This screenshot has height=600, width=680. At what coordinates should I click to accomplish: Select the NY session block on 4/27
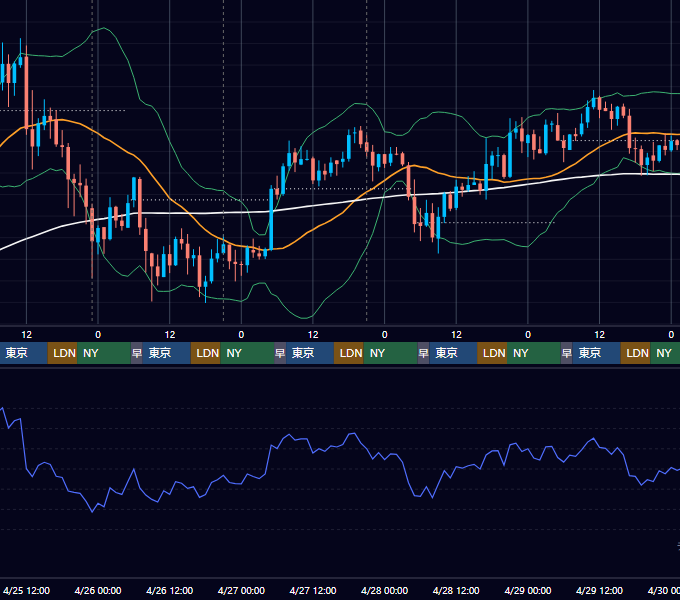click(x=390, y=353)
